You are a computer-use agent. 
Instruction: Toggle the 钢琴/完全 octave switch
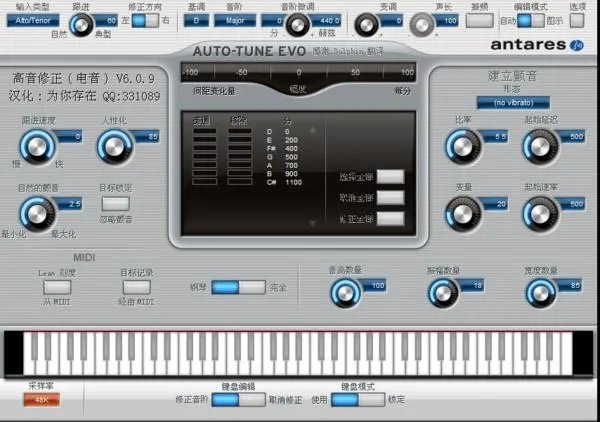point(238,287)
